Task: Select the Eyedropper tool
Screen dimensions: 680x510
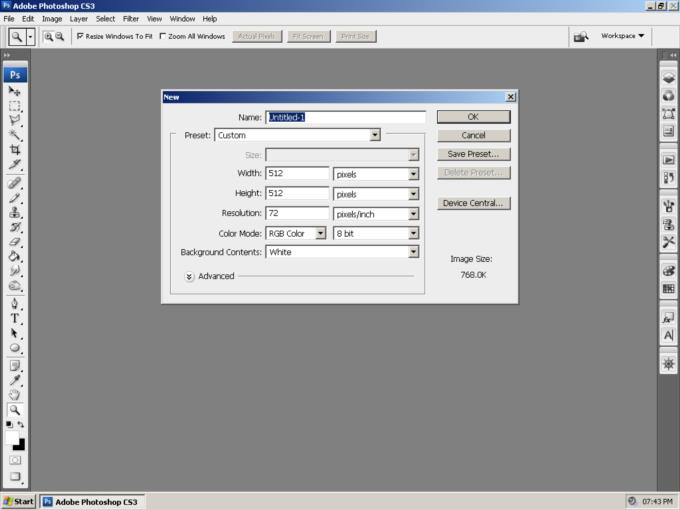Action: [x=14, y=380]
